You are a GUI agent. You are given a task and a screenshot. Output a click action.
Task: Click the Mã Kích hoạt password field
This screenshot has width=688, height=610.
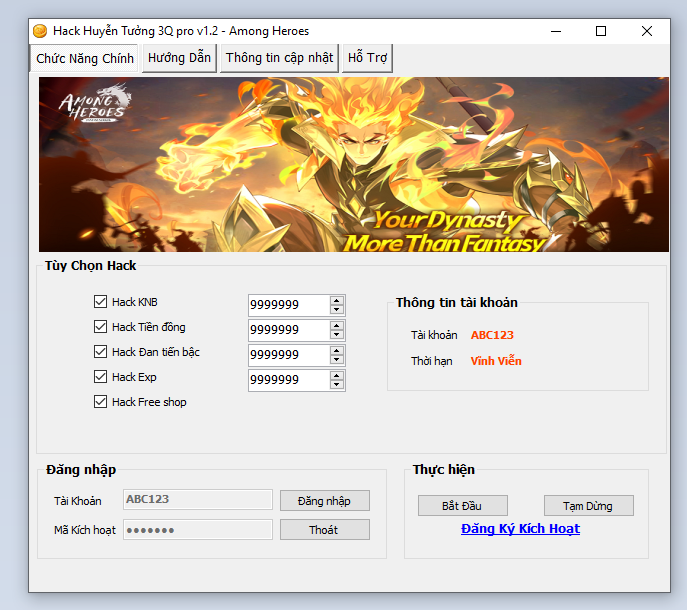click(197, 530)
